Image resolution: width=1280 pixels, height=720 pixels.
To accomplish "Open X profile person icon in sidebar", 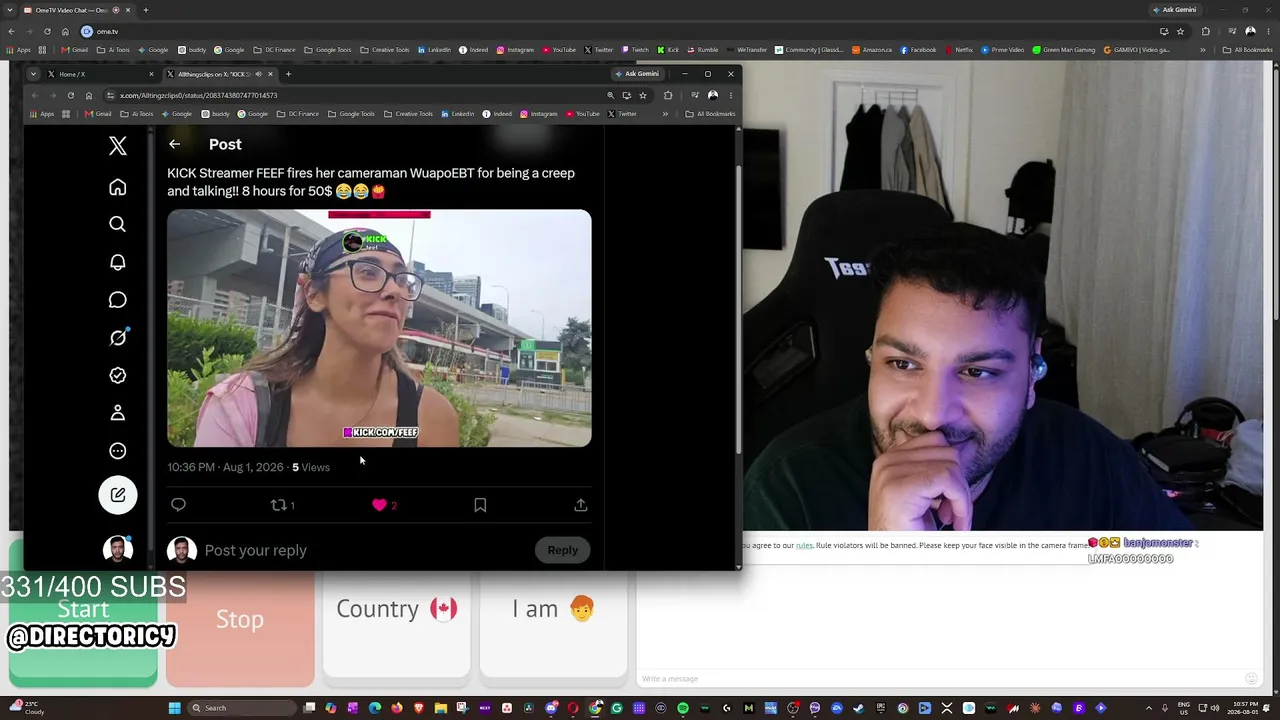I will click(117, 413).
